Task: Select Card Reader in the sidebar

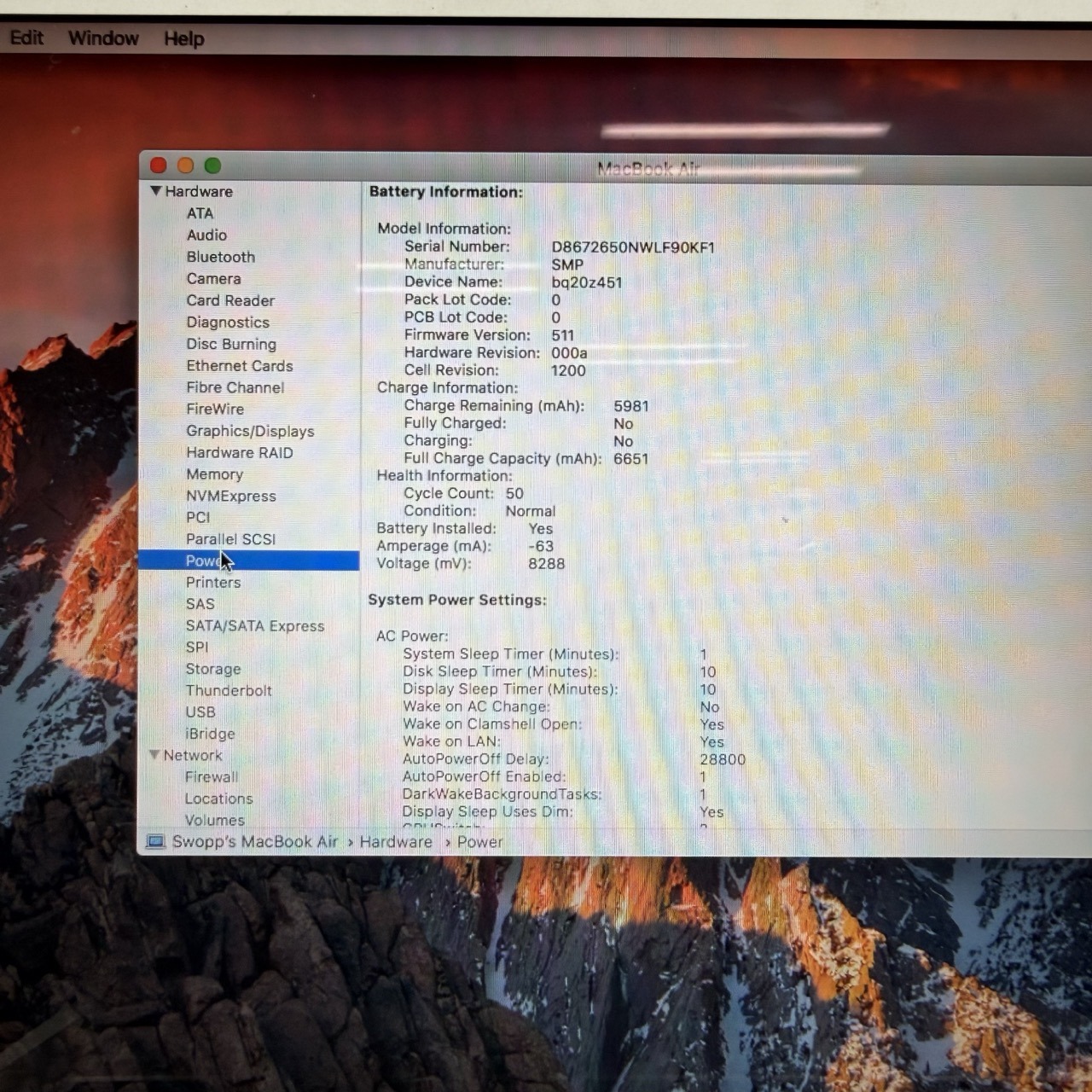Action: coord(230,300)
